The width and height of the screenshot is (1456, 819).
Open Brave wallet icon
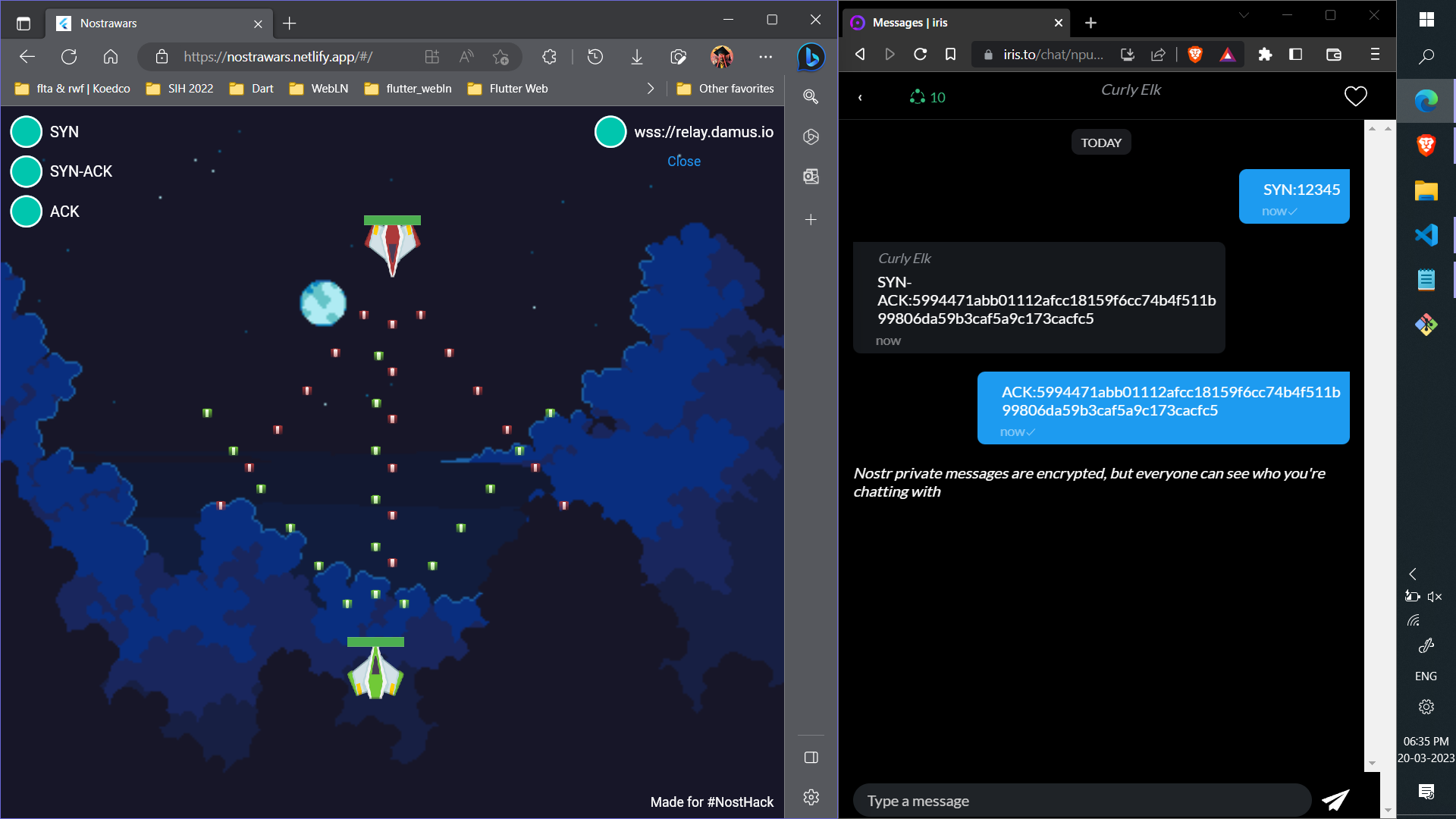tap(1333, 55)
